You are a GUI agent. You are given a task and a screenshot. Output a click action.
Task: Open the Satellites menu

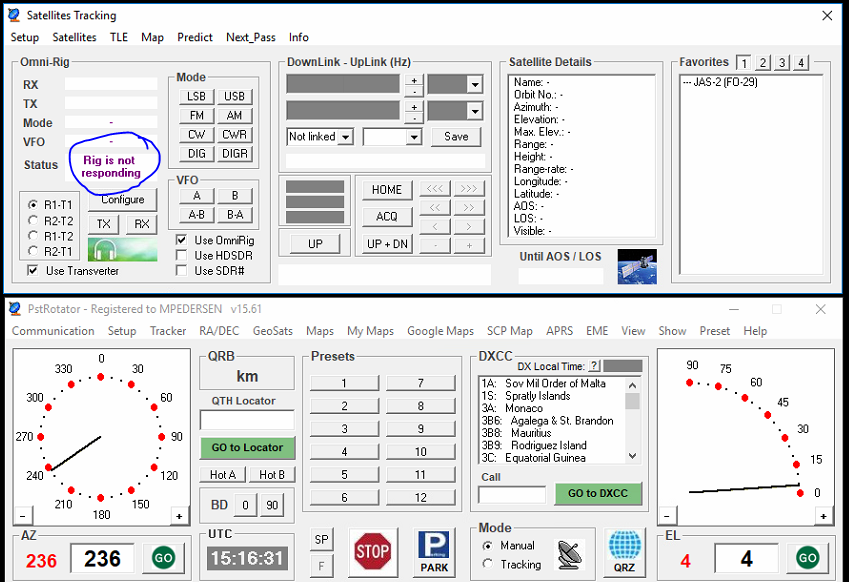(74, 37)
